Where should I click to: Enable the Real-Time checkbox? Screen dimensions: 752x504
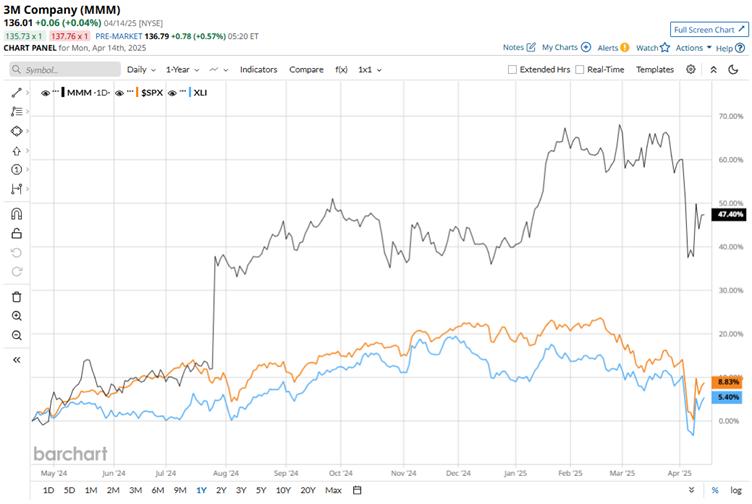point(580,70)
